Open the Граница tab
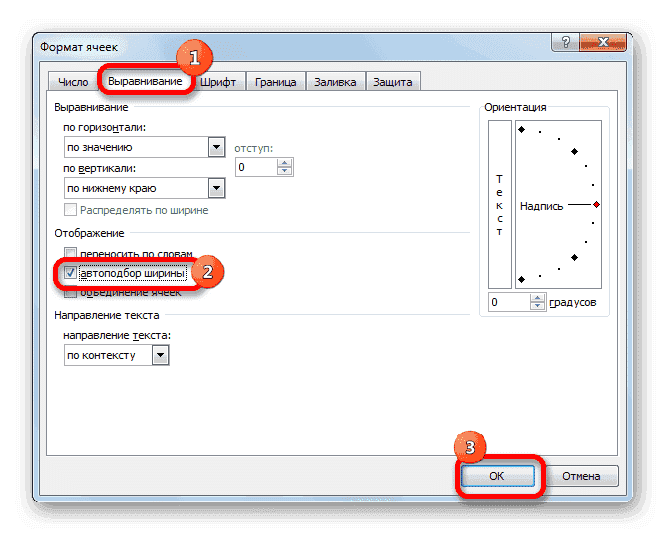 point(275,82)
